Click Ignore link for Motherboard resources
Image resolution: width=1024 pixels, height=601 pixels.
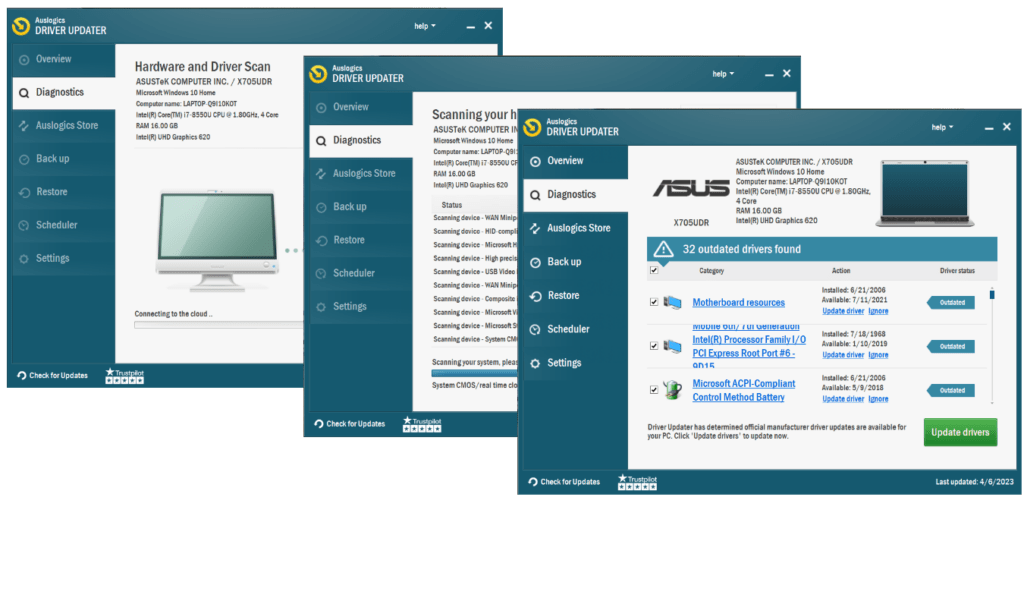878,311
